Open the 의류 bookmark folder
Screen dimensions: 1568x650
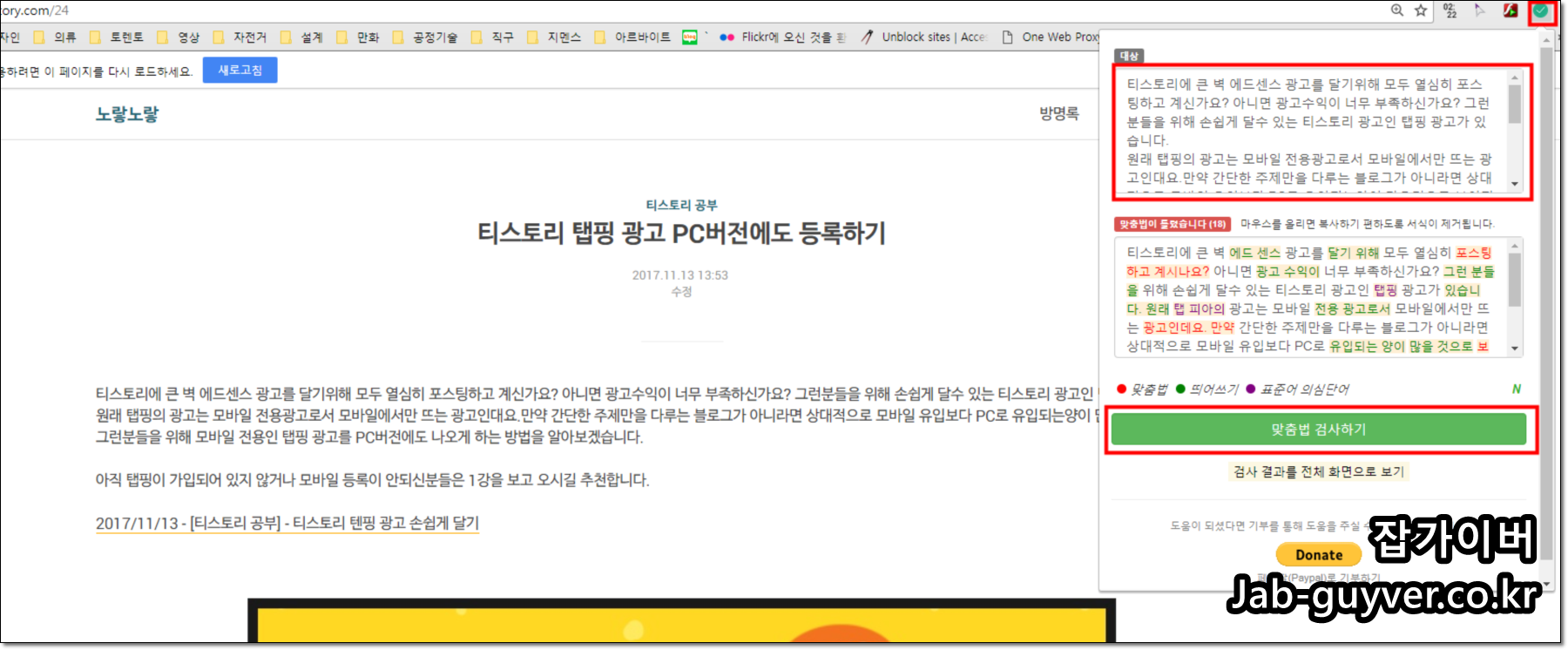pyautogui.click(x=55, y=37)
